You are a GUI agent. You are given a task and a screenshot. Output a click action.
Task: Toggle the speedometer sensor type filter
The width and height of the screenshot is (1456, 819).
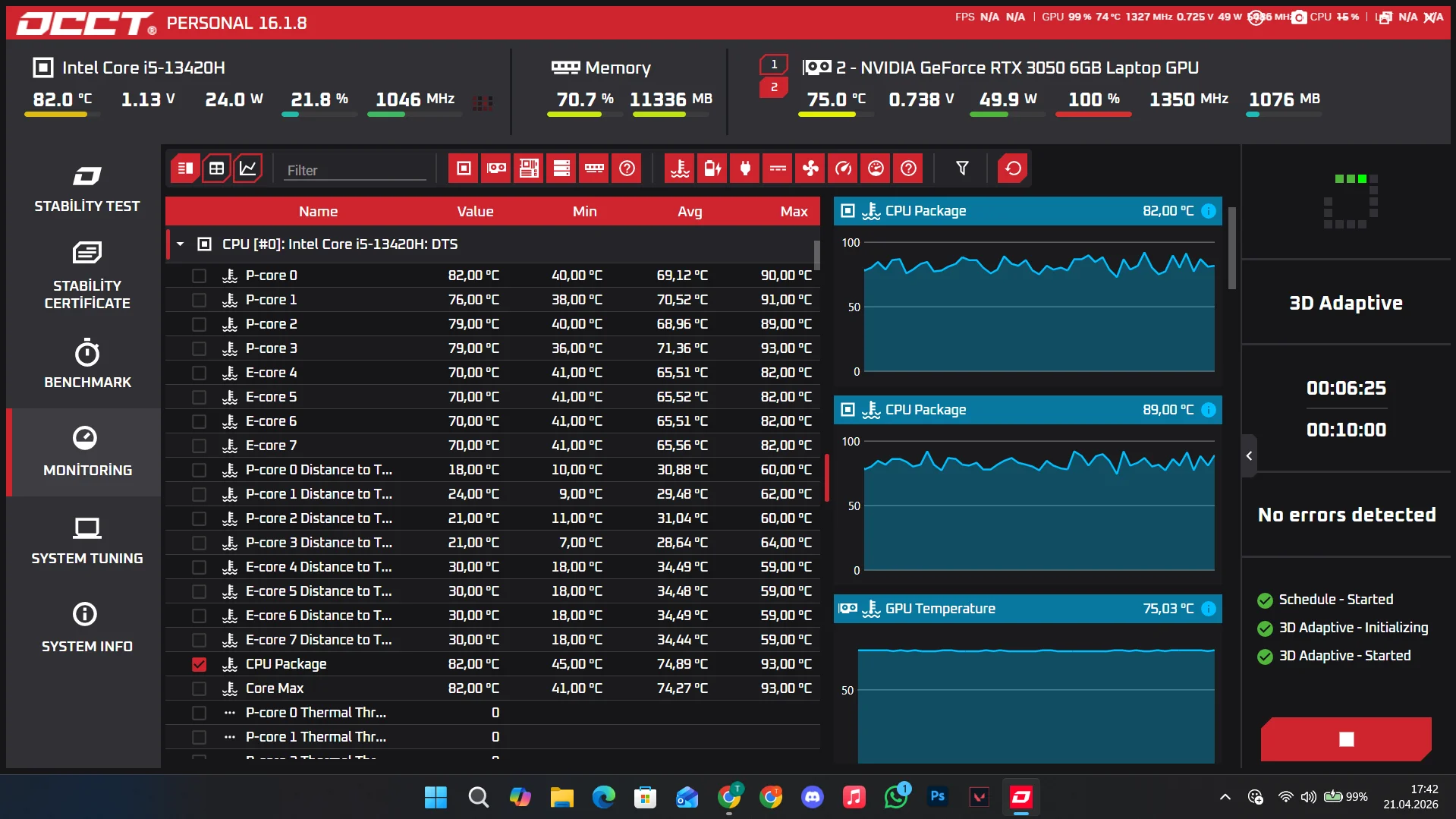[x=843, y=169]
